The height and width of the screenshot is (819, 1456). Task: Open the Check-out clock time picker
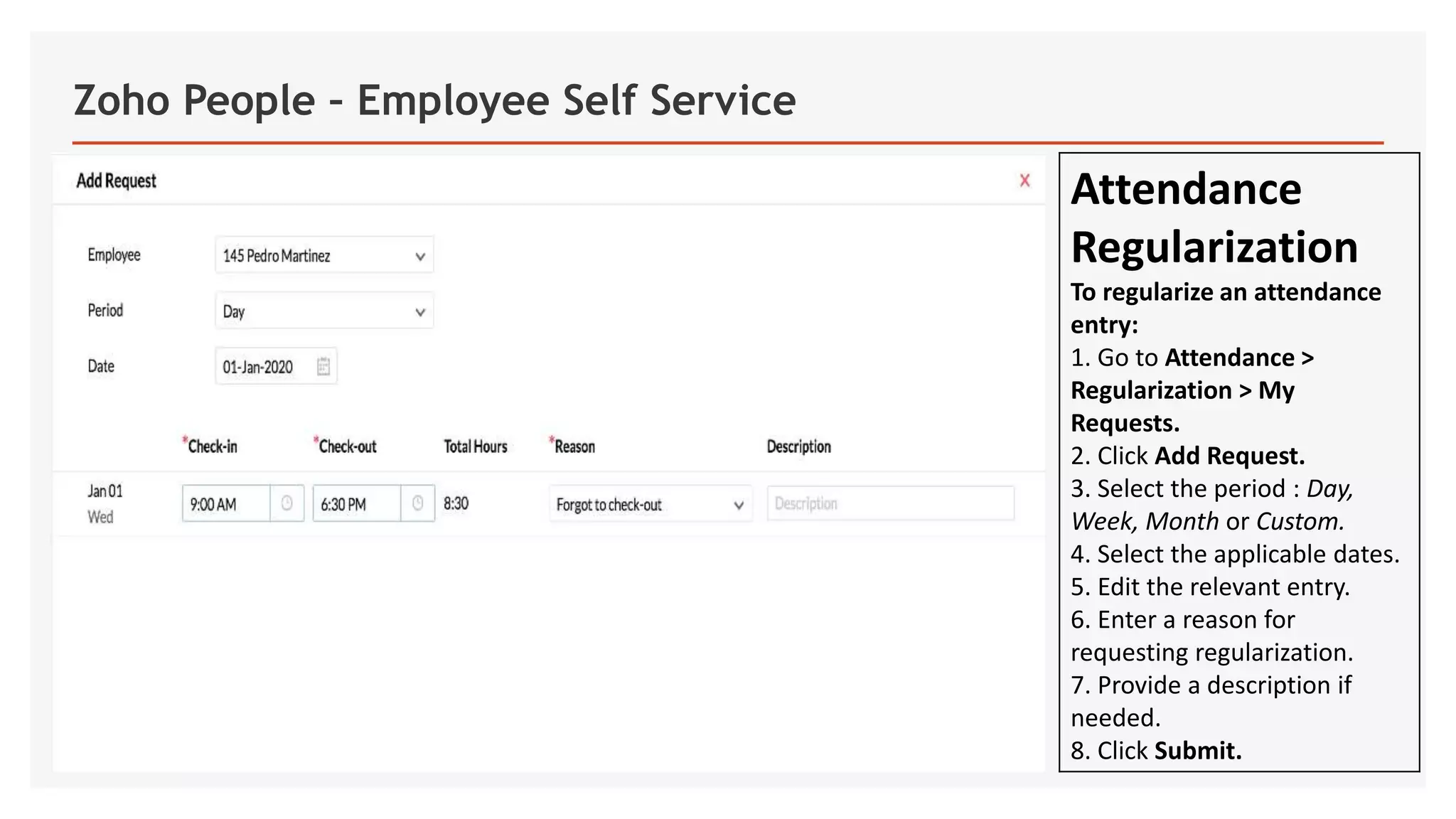click(x=418, y=503)
